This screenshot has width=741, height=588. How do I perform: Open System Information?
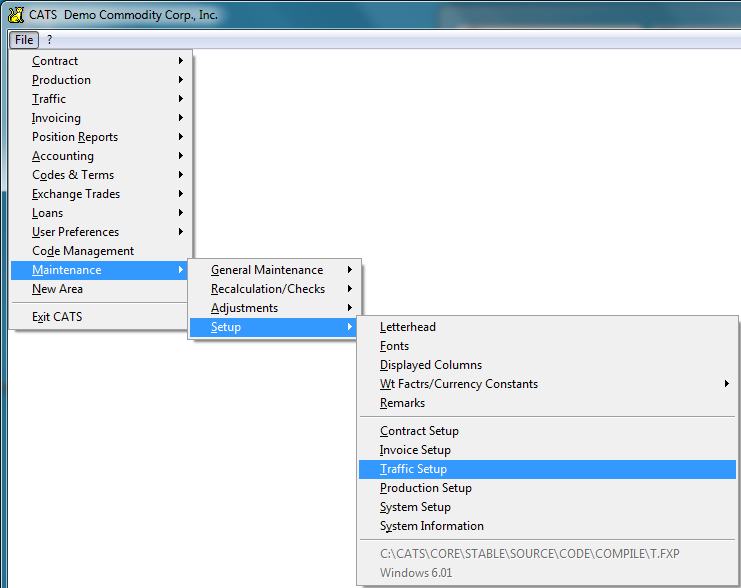click(x=547, y=526)
